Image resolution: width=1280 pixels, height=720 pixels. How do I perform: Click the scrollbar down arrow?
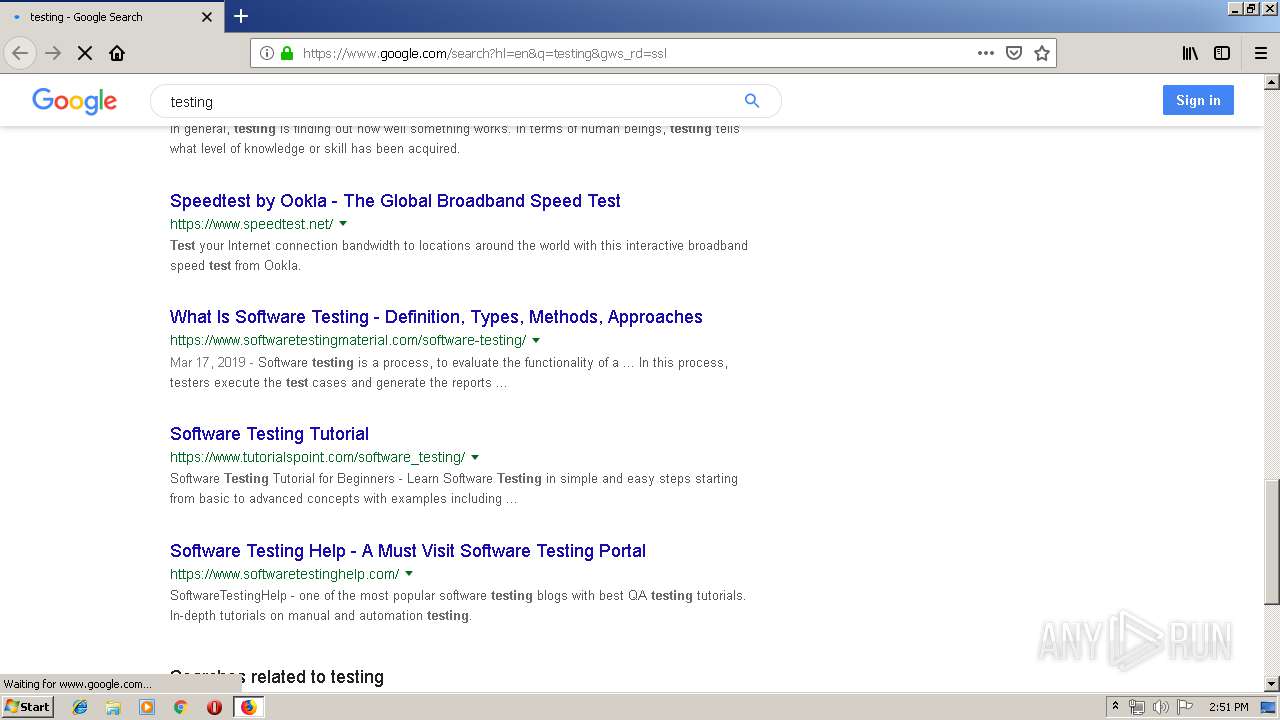pyautogui.click(x=1272, y=684)
